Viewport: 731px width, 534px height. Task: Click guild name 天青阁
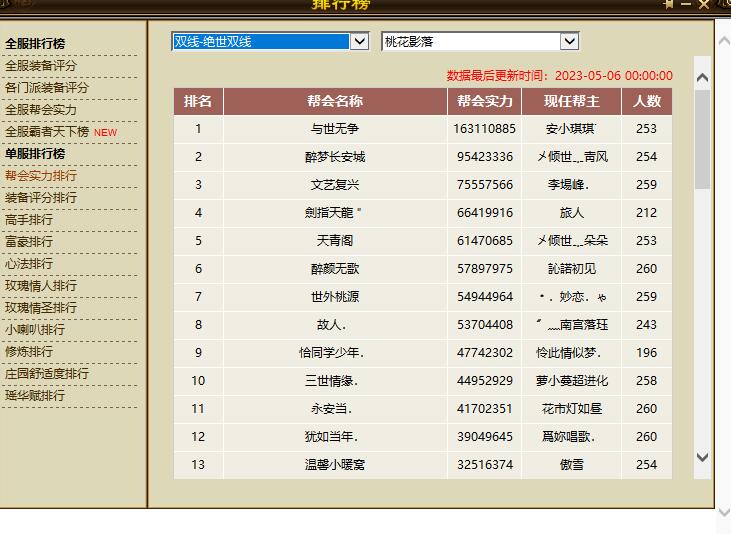pos(335,241)
